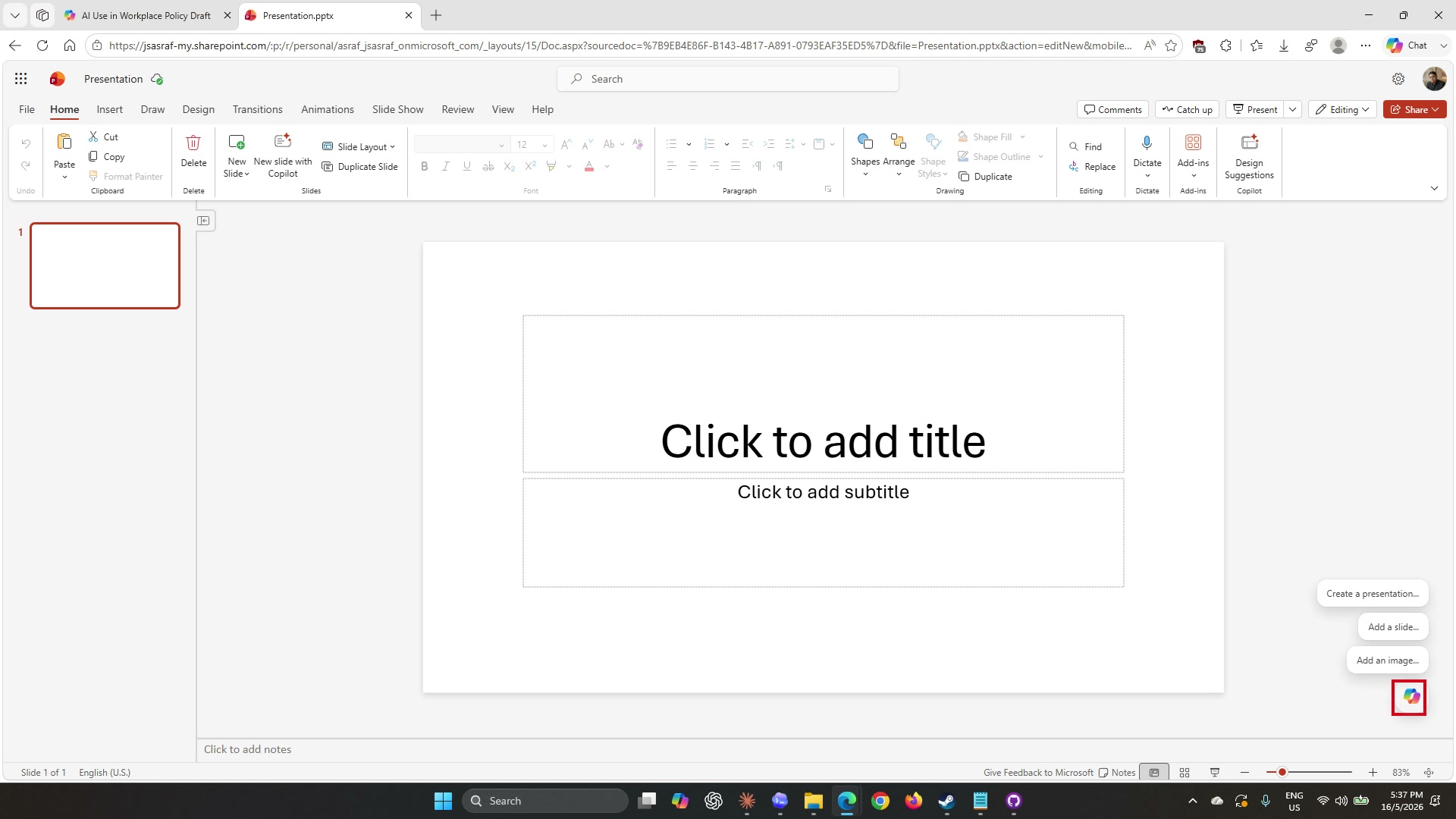
Task: Open the app launcher grid
Action: pyautogui.click(x=21, y=79)
